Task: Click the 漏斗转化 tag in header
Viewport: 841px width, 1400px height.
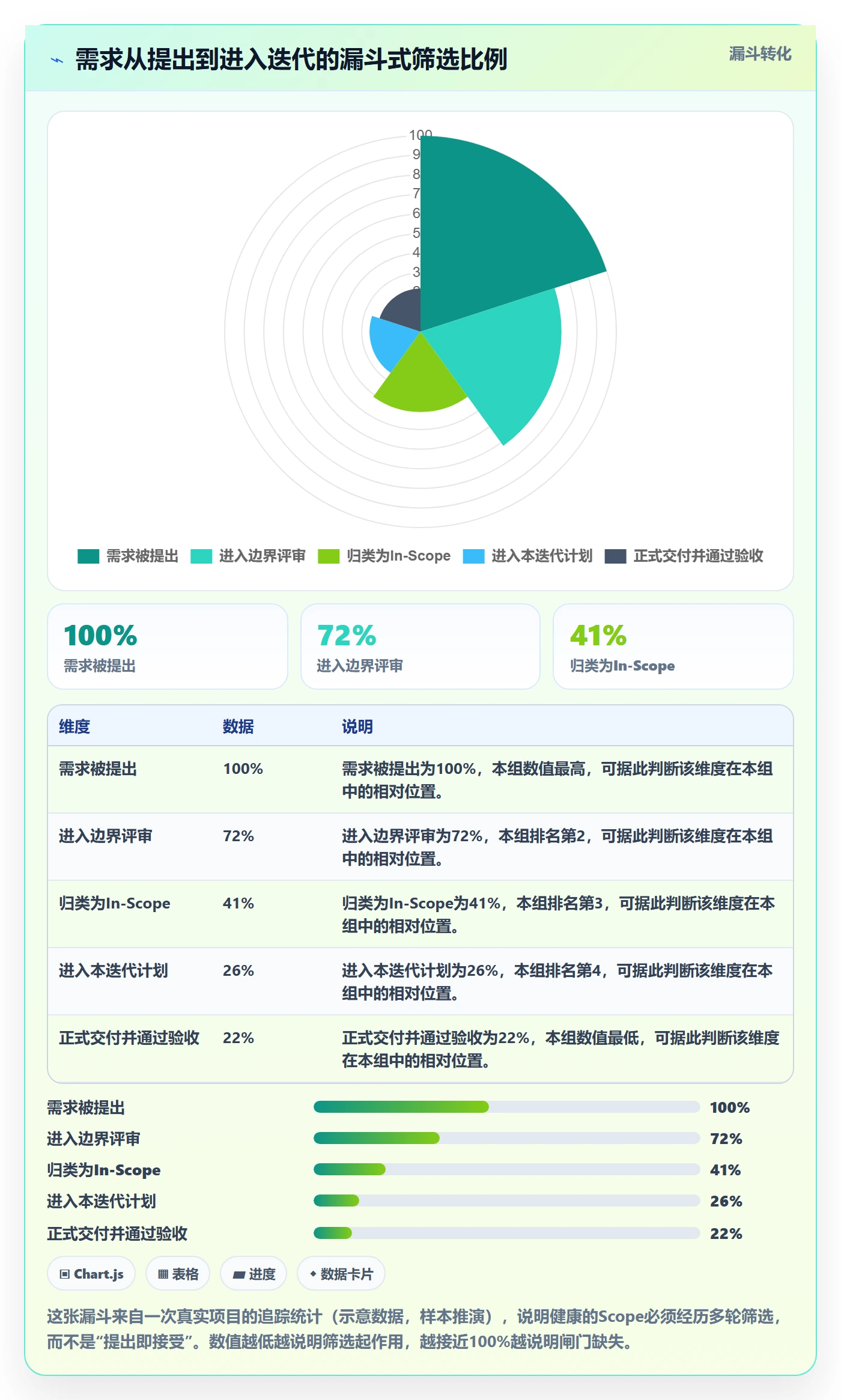Action: point(760,54)
